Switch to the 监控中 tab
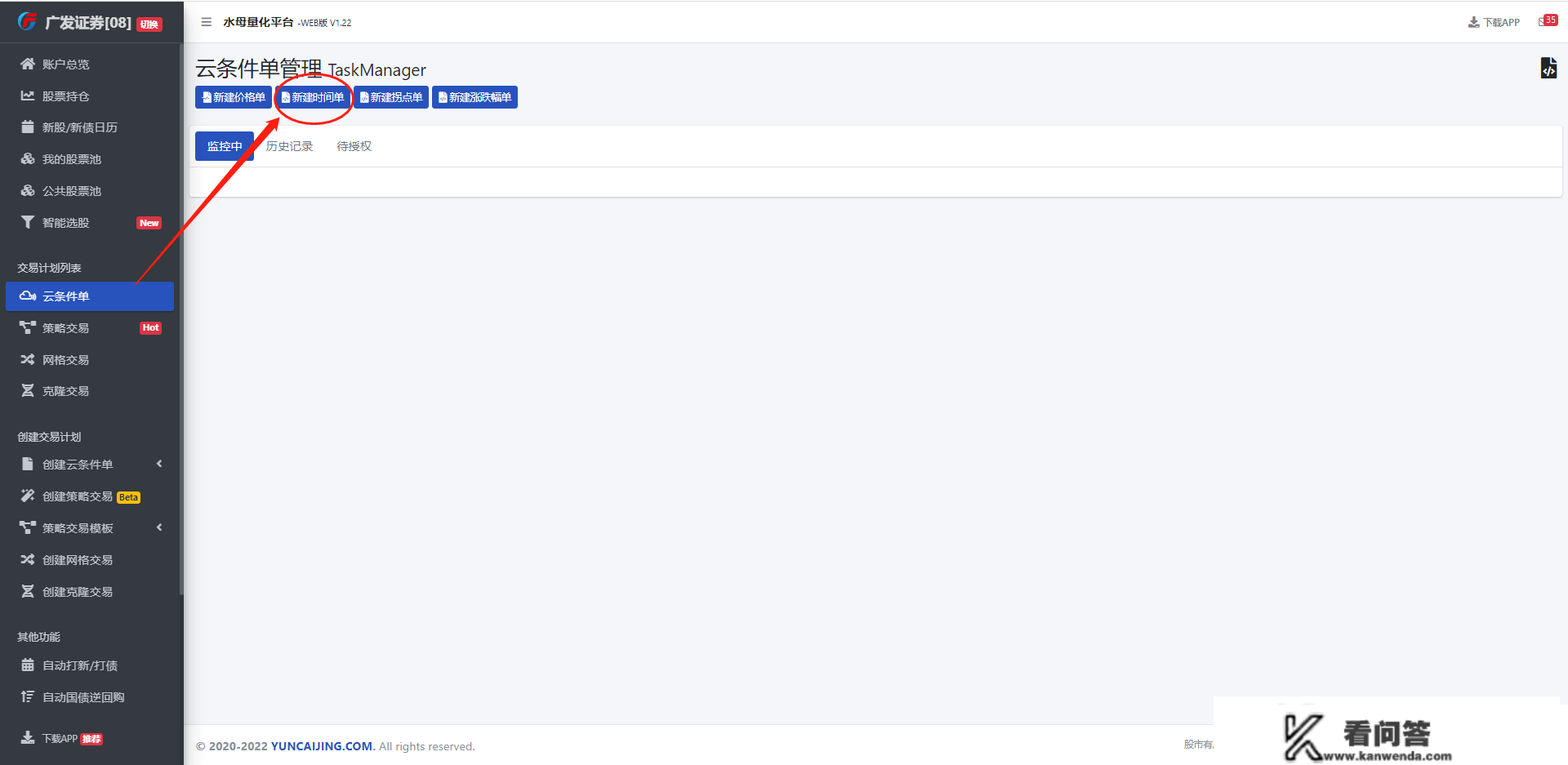The height and width of the screenshot is (765, 1568). click(x=225, y=146)
